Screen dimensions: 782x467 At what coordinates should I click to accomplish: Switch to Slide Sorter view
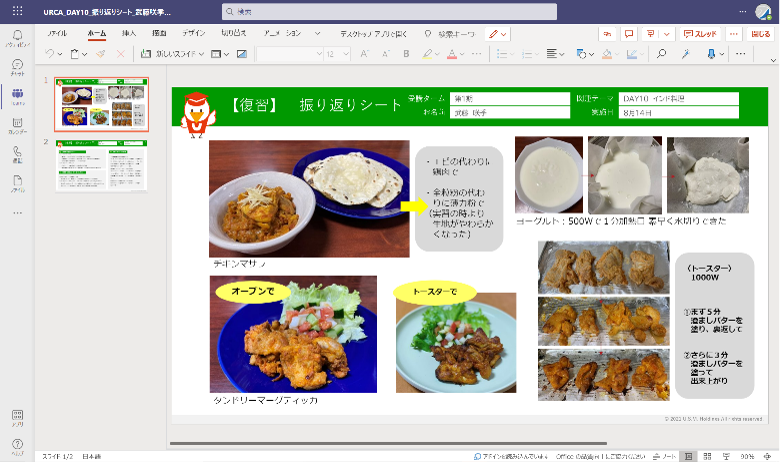[707, 457]
